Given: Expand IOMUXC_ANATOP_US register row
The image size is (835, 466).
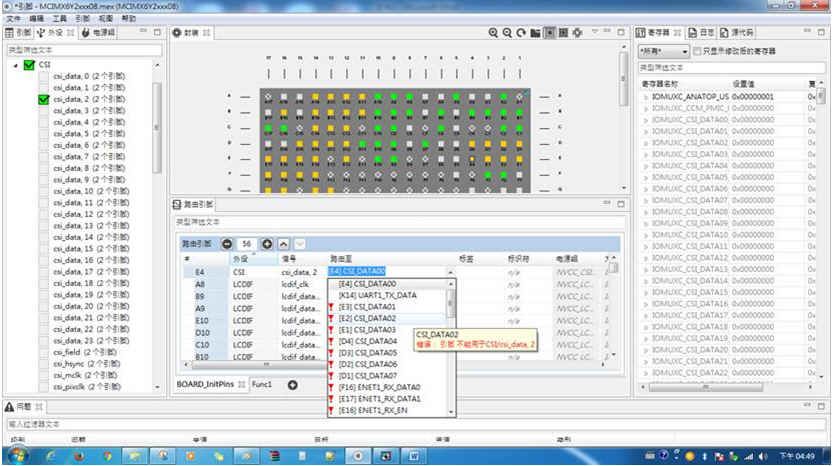Looking at the screenshot, I should click(x=645, y=97).
